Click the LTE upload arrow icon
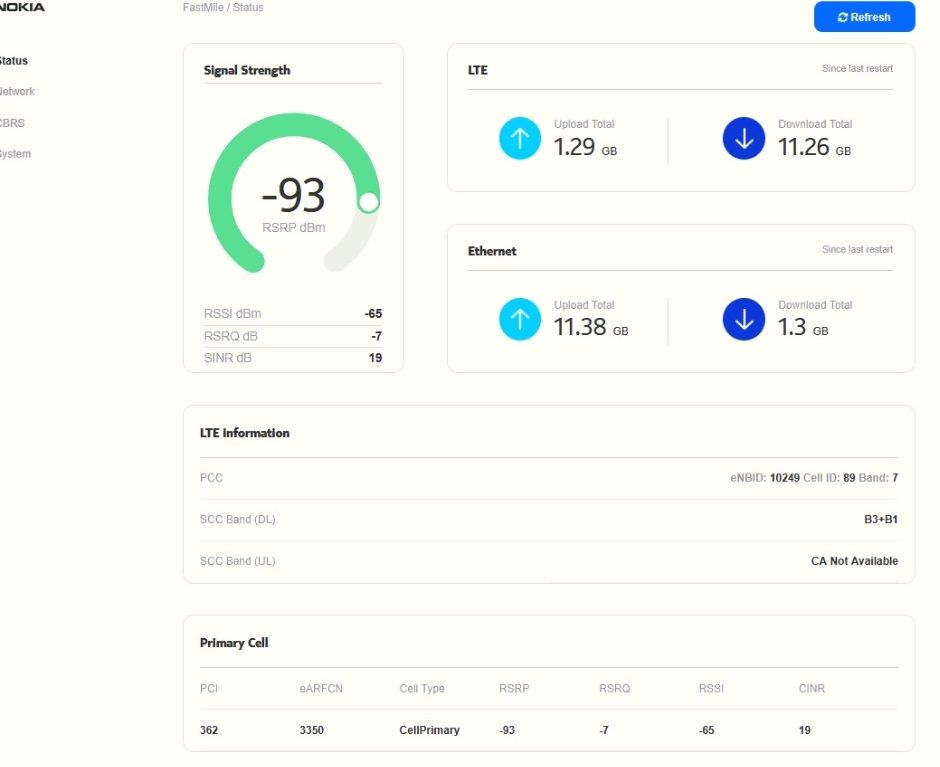 [520, 139]
